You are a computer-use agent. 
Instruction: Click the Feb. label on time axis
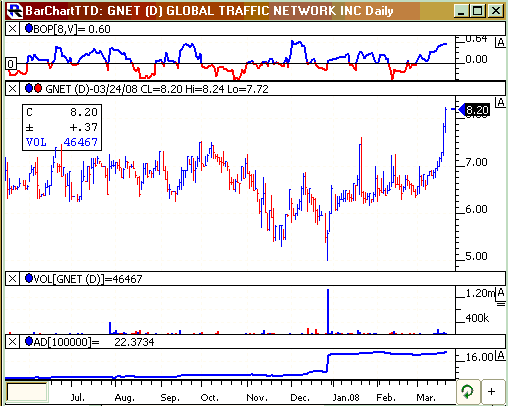(x=386, y=397)
